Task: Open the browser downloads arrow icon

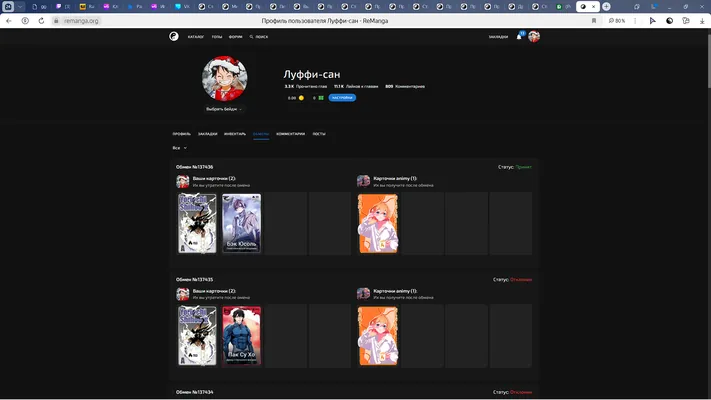Action: click(x=702, y=21)
